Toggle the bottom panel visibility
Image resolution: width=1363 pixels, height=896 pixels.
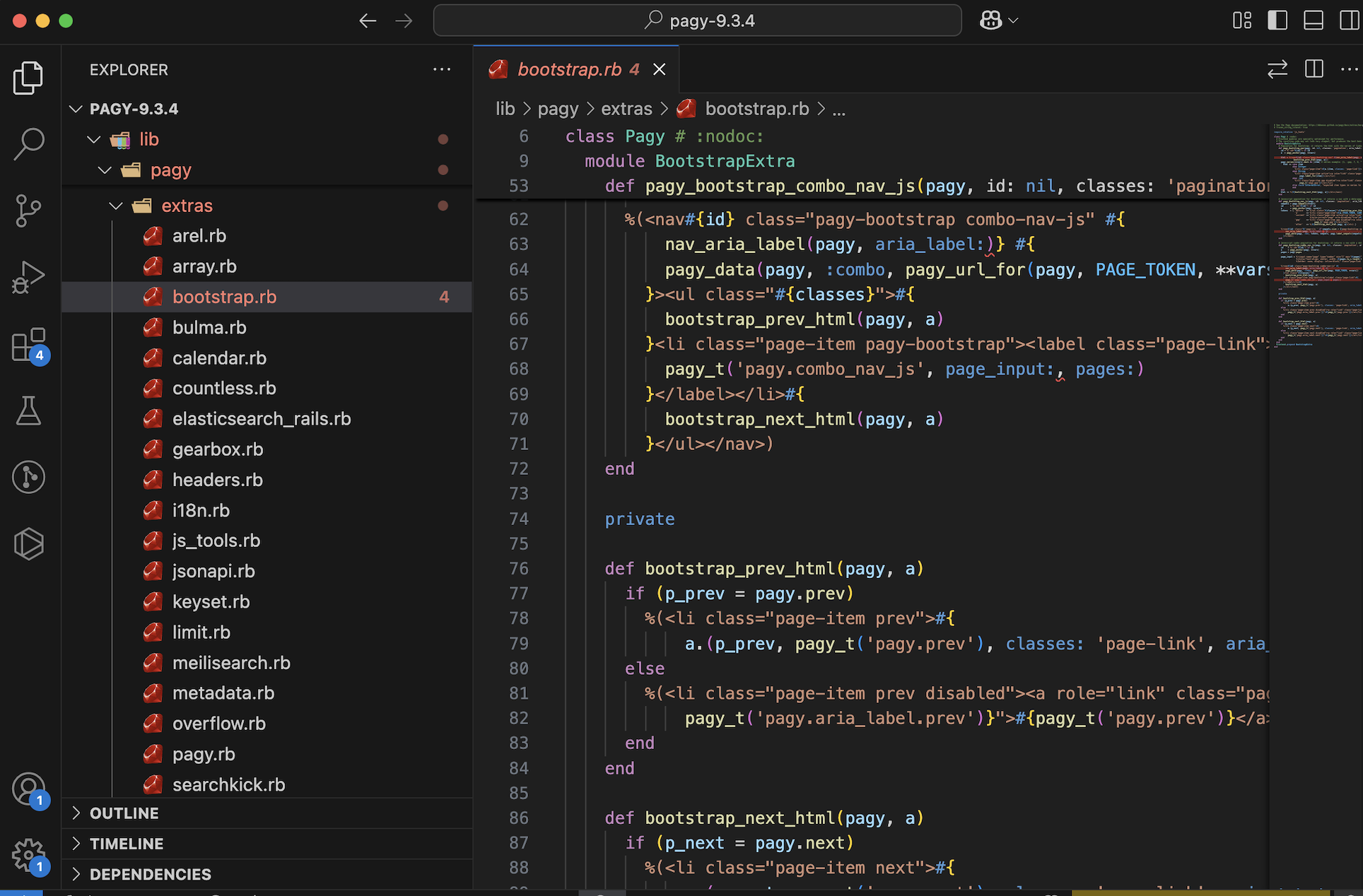pos(1314,20)
